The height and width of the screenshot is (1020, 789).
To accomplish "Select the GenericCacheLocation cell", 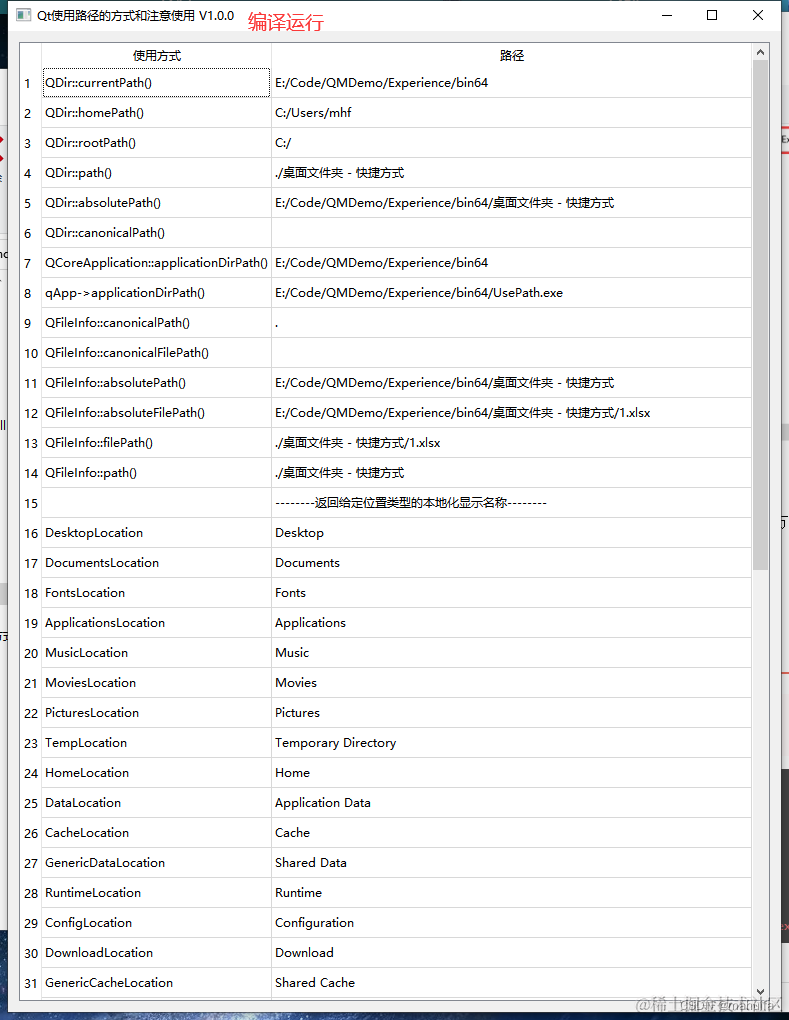I will click(157, 982).
